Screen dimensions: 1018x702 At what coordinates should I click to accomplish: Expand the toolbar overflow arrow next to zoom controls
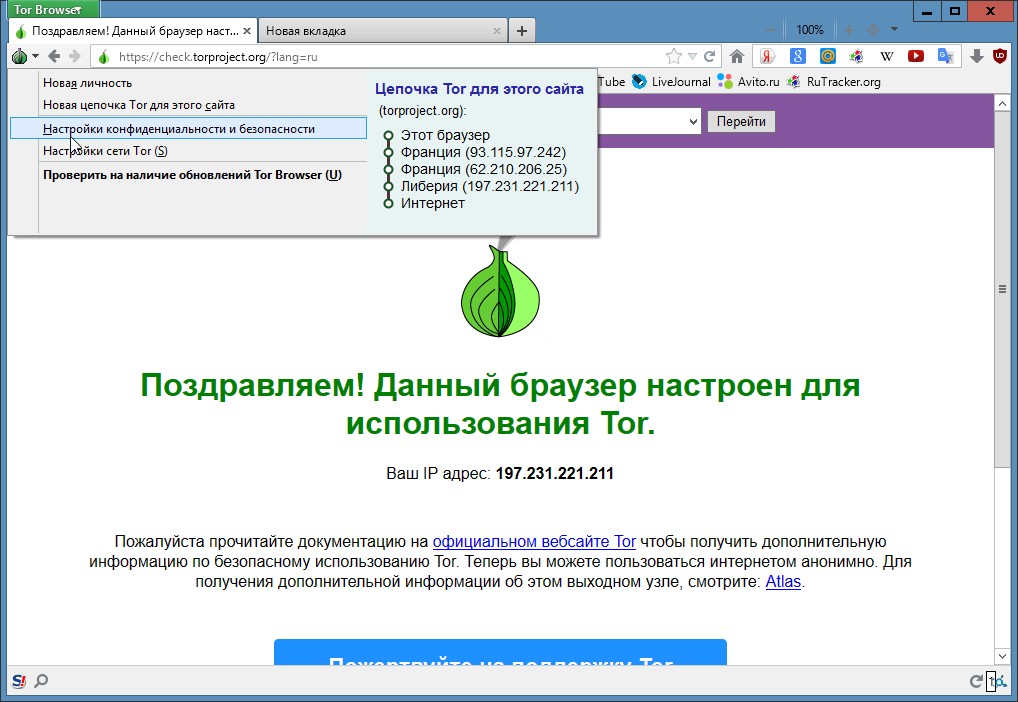(894, 29)
